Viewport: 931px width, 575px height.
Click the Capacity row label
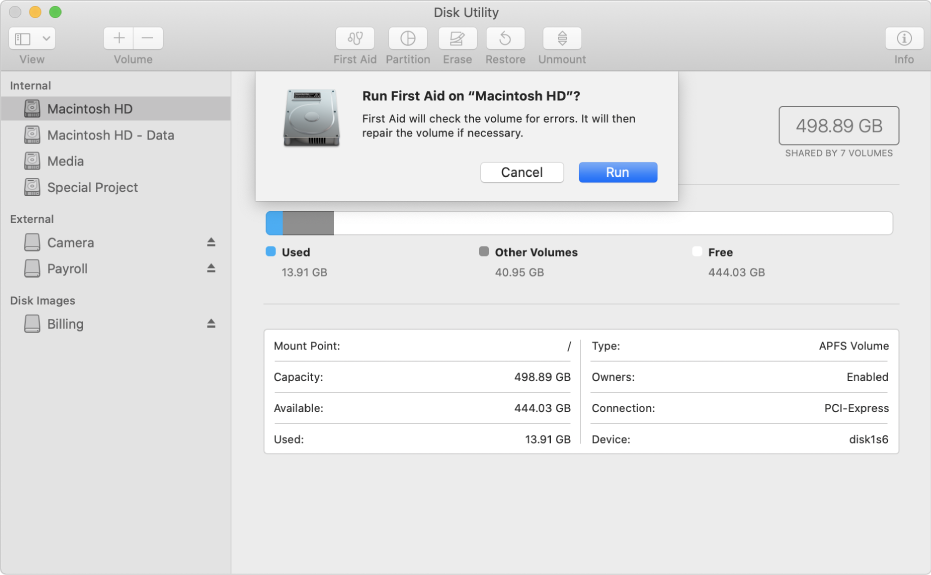298,377
